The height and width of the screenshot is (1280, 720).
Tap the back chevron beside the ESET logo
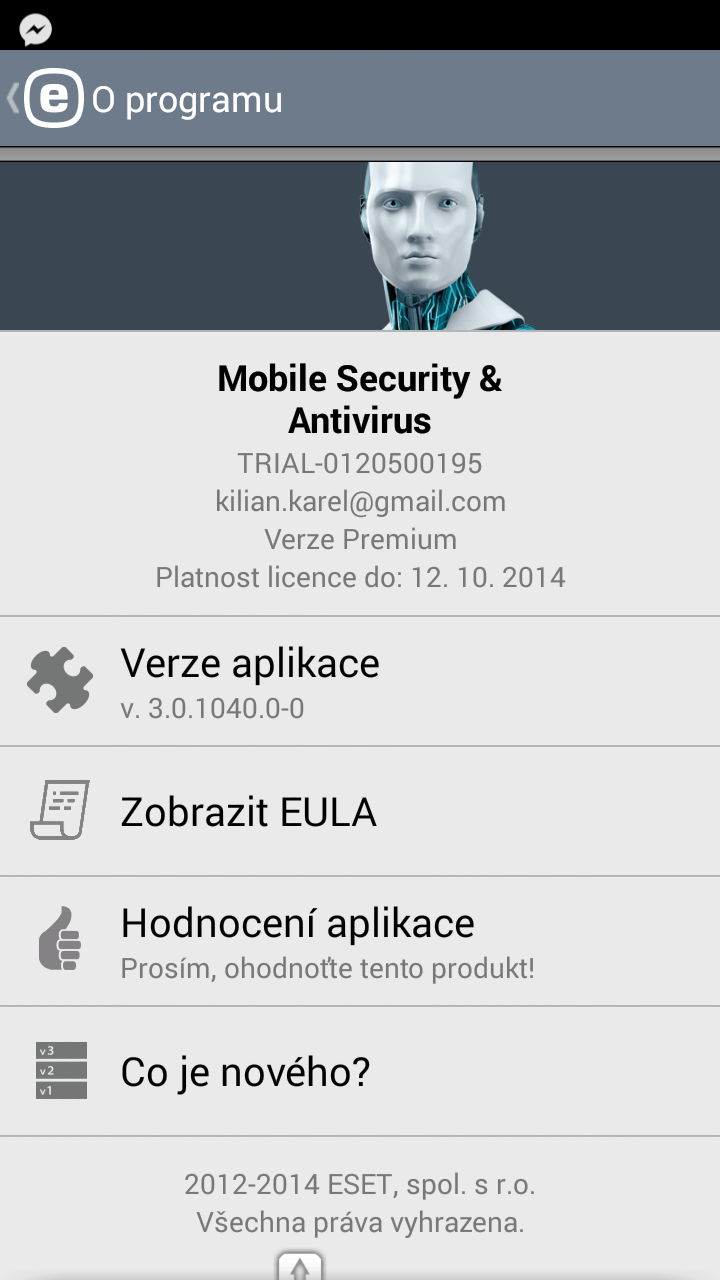12,99
